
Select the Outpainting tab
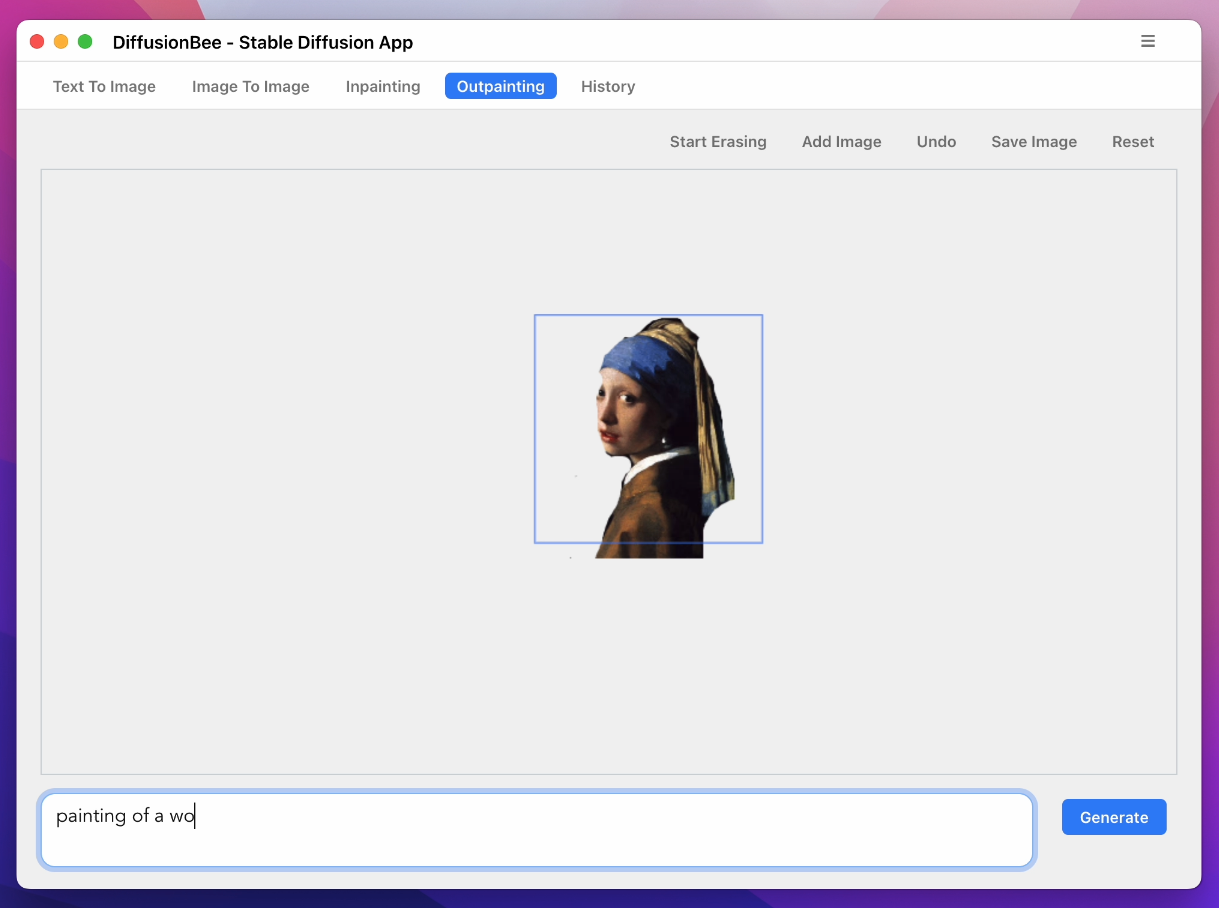(500, 87)
